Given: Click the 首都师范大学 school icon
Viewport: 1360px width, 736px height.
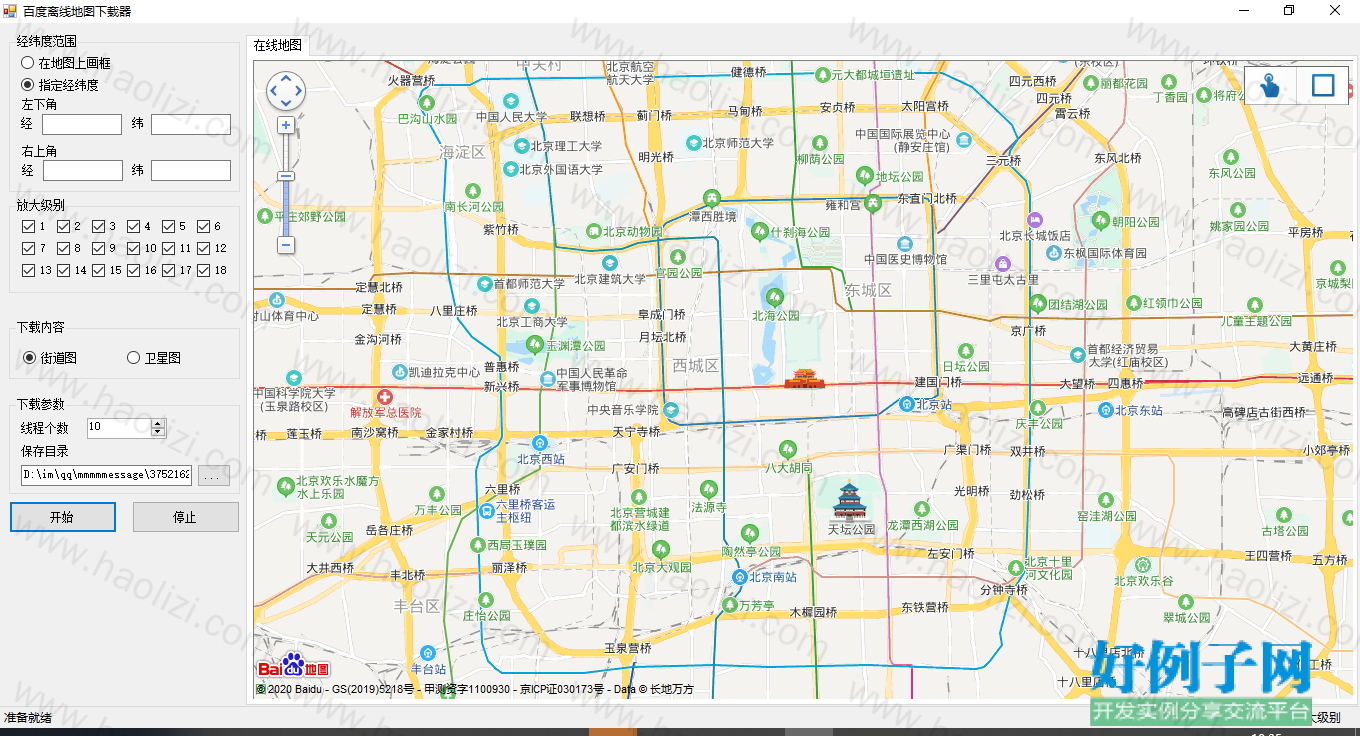Looking at the screenshot, I should 484,284.
